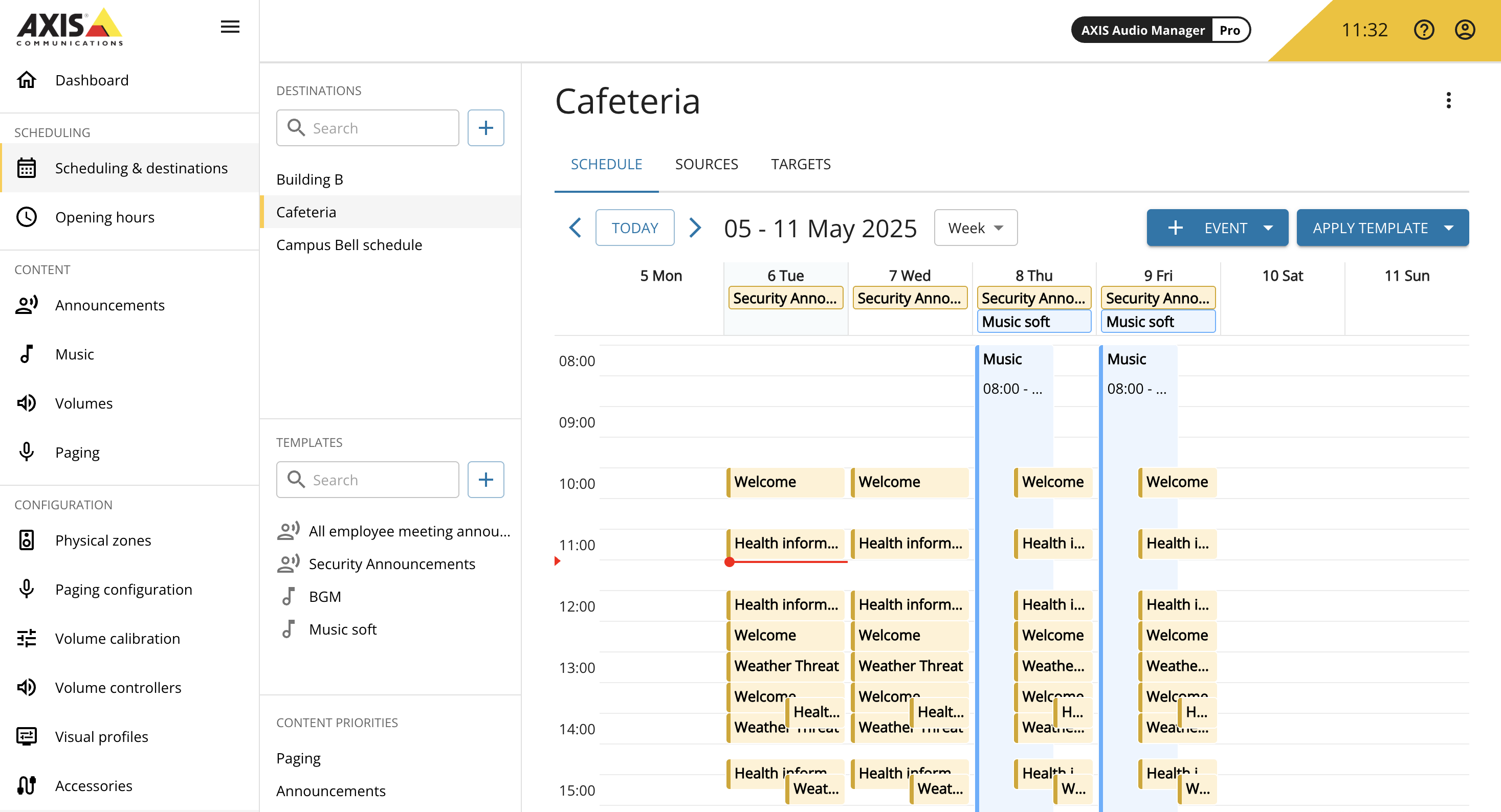Toggle the hamburger navigation menu
1501x812 pixels.
click(230, 27)
